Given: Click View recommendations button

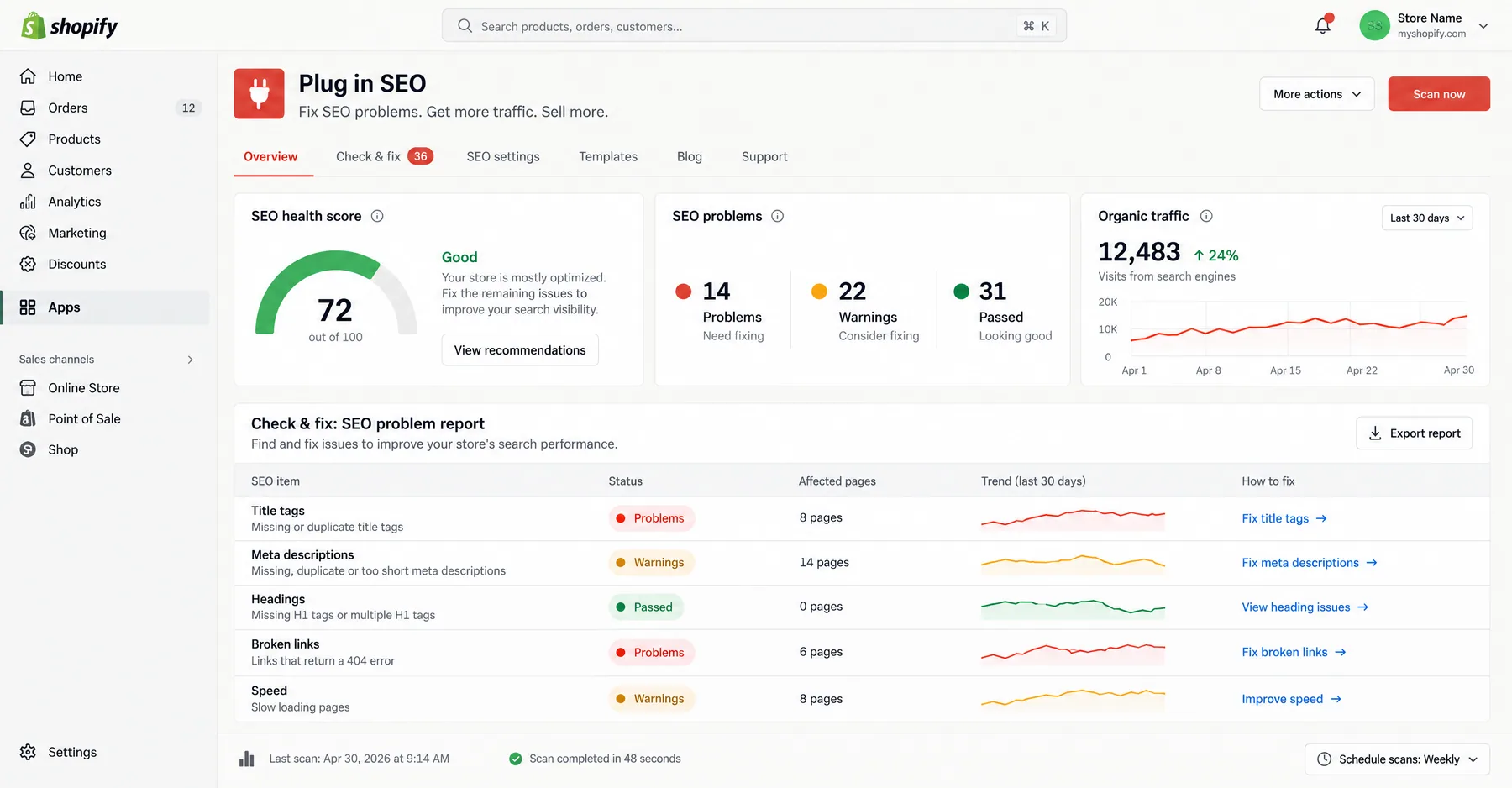Looking at the screenshot, I should [x=520, y=350].
